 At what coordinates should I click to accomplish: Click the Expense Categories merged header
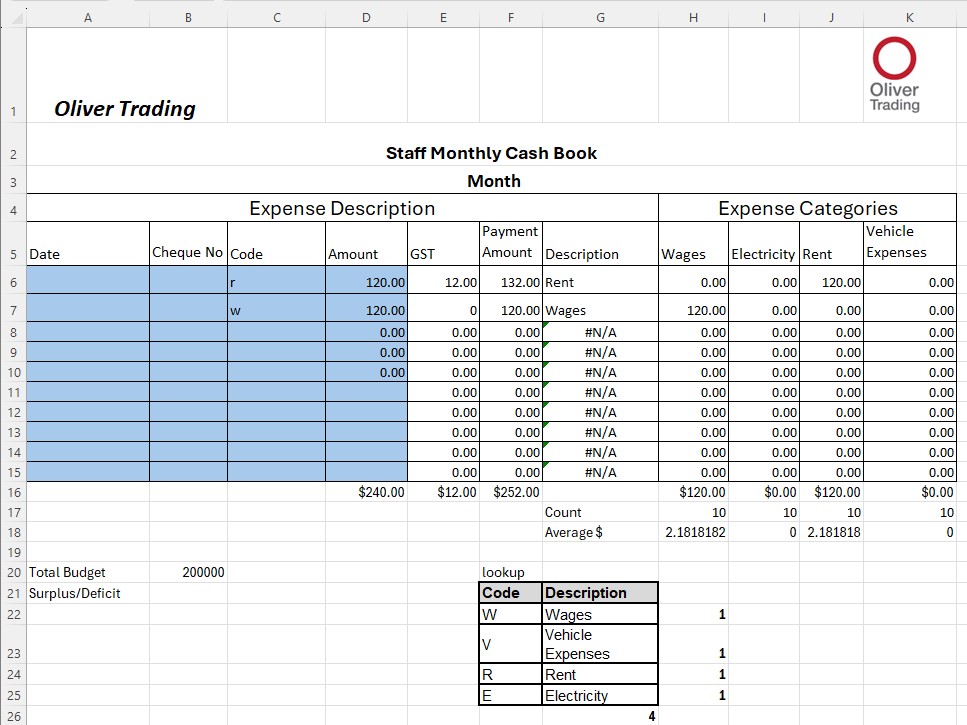pyautogui.click(x=808, y=208)
